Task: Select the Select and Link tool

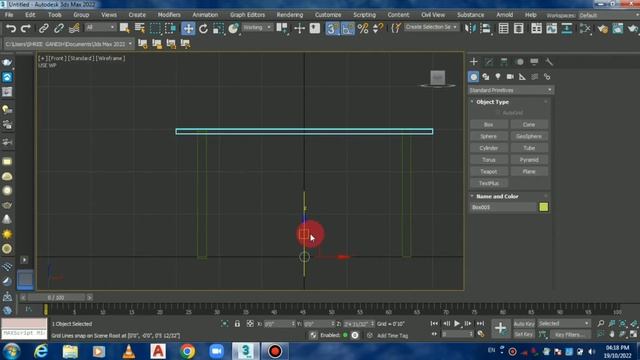Action: (43, 28)
